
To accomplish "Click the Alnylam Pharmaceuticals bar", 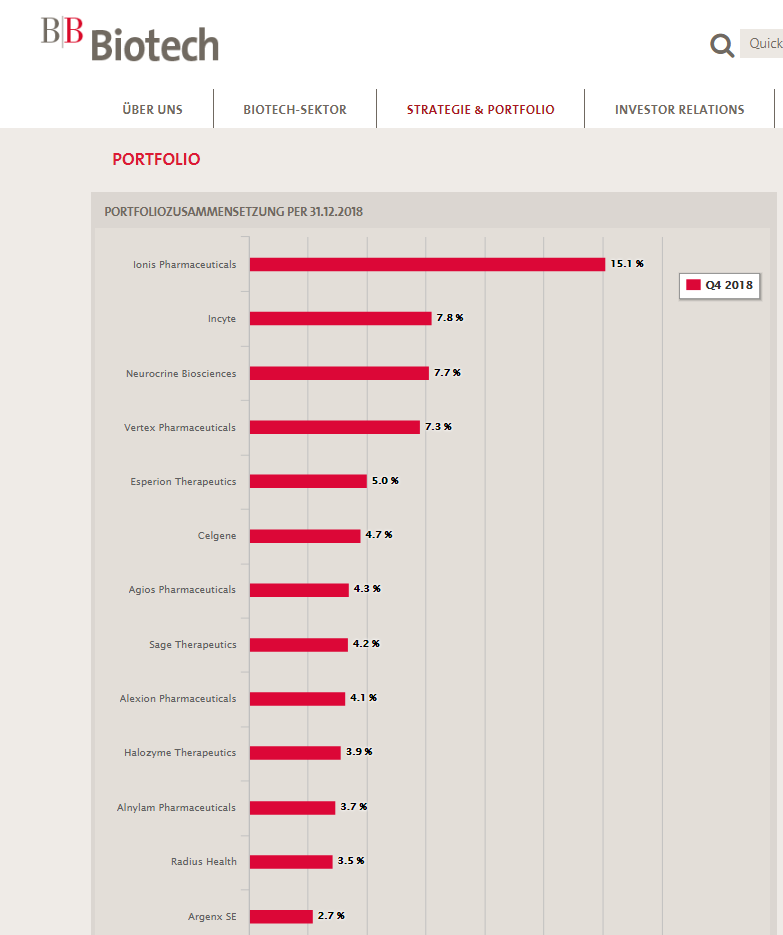I will pyautogui.click(x=292, y=807).
